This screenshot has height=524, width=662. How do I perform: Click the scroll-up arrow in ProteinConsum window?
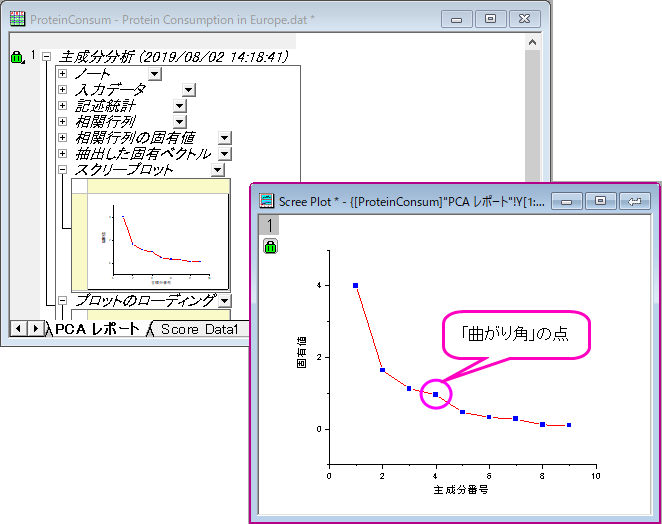pyautogui.click(x=532, y=42)
